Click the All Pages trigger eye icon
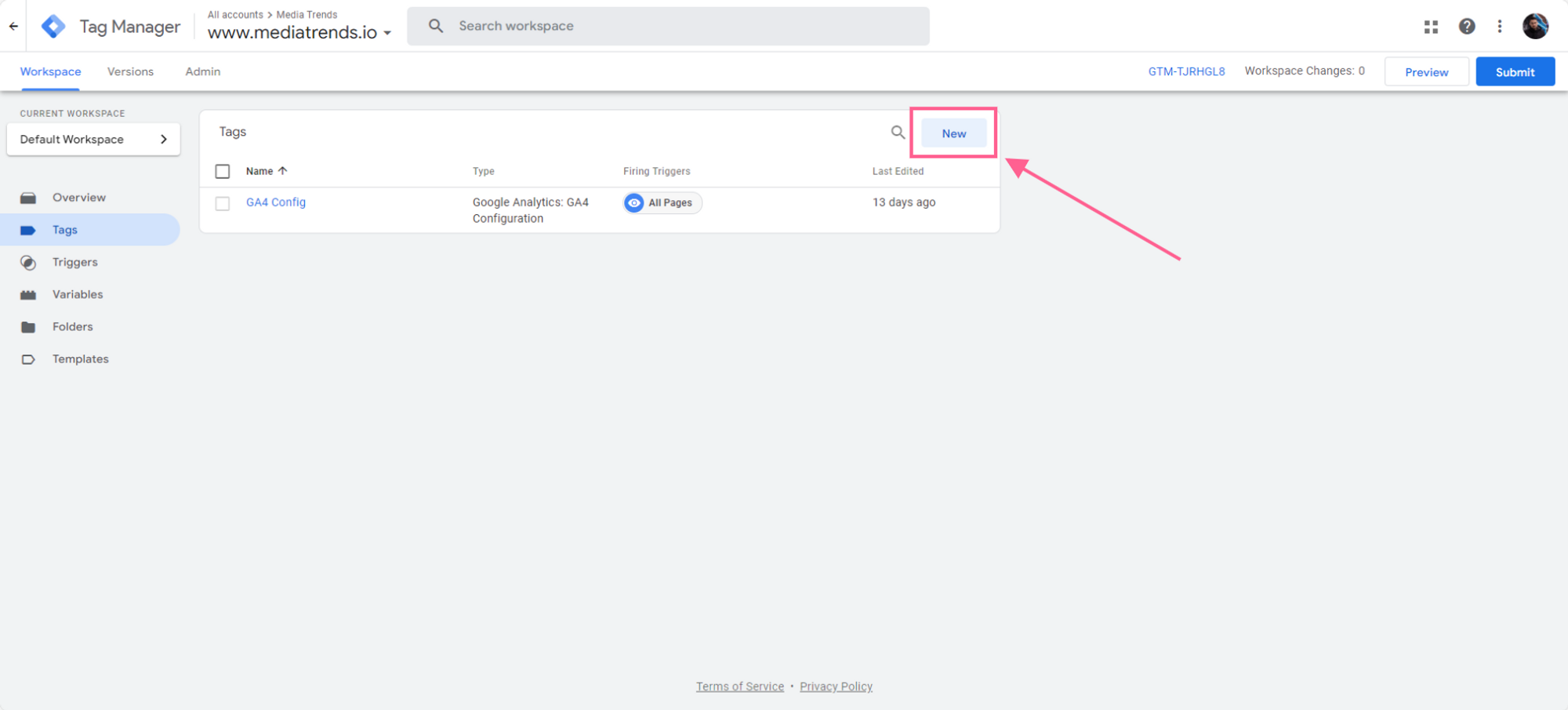Viewport: 1568px width, 710px height. [634, 203]
